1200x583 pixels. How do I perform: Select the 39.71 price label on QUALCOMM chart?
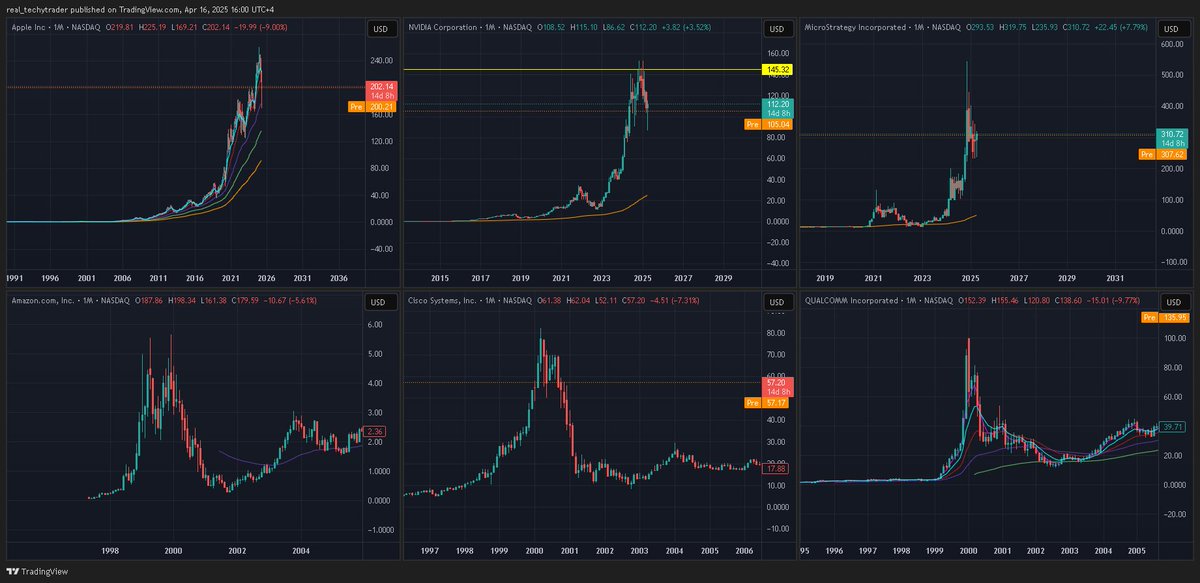[1171, 427]
